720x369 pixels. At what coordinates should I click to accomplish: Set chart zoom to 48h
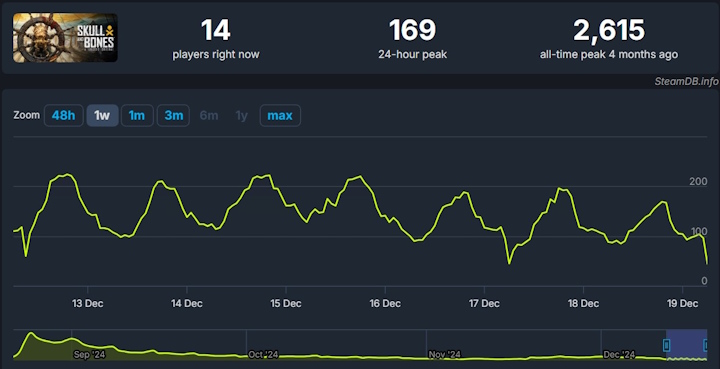point(63,115)
